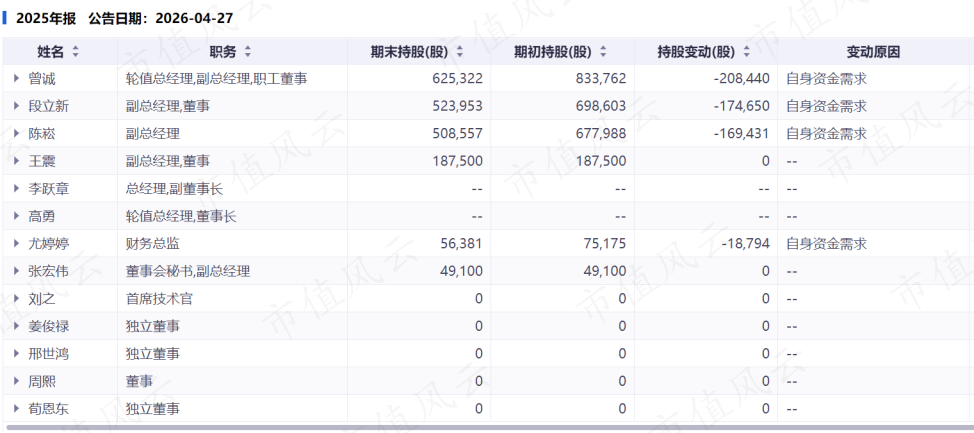Sort by 期末持股(股) sort arrows
974x433 pixels.
click(x=460, y=52)
